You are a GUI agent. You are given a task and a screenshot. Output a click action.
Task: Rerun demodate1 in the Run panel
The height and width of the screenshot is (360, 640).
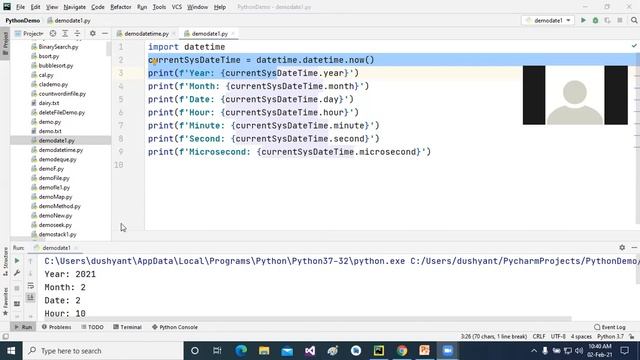(17, 260)
